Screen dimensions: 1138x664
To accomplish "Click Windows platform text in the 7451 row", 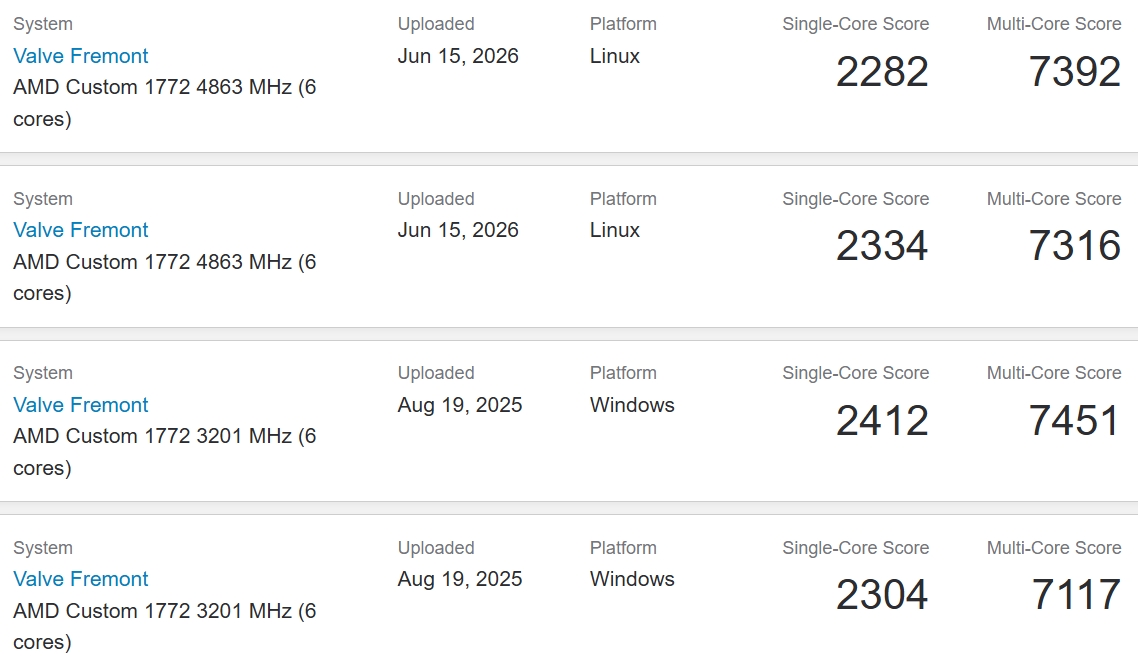I will click(x=632, y=405).
